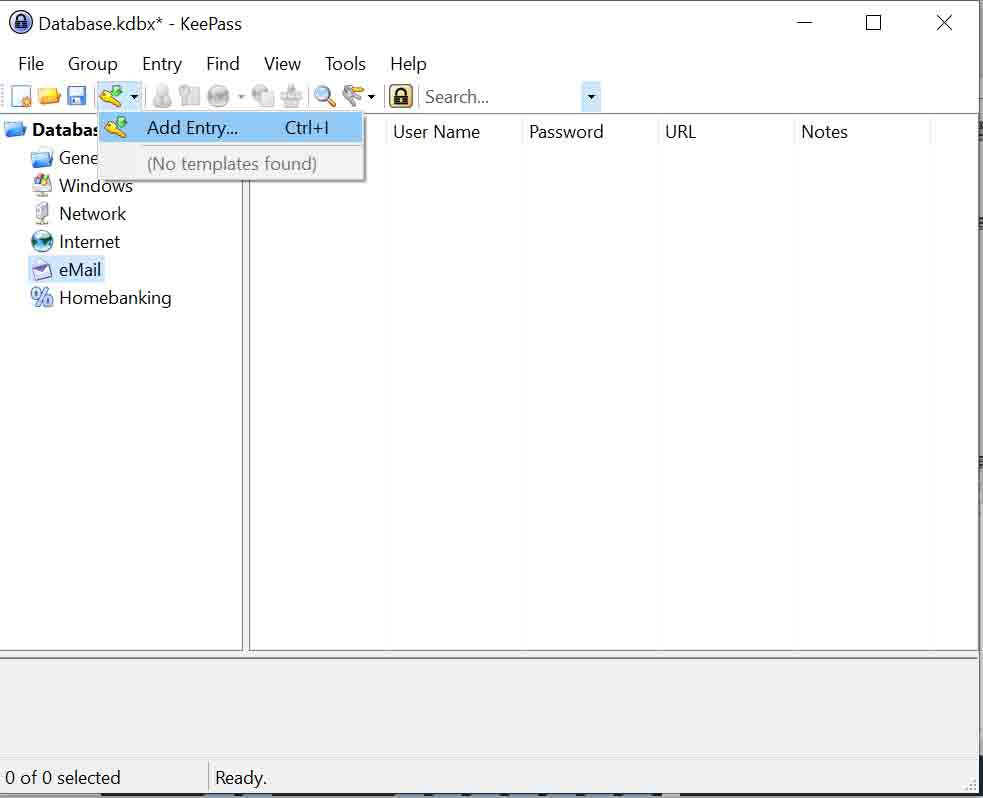The image size is (983, 798).
Task: Save database using floppy disk icon
Action: [x=76, y=97]
